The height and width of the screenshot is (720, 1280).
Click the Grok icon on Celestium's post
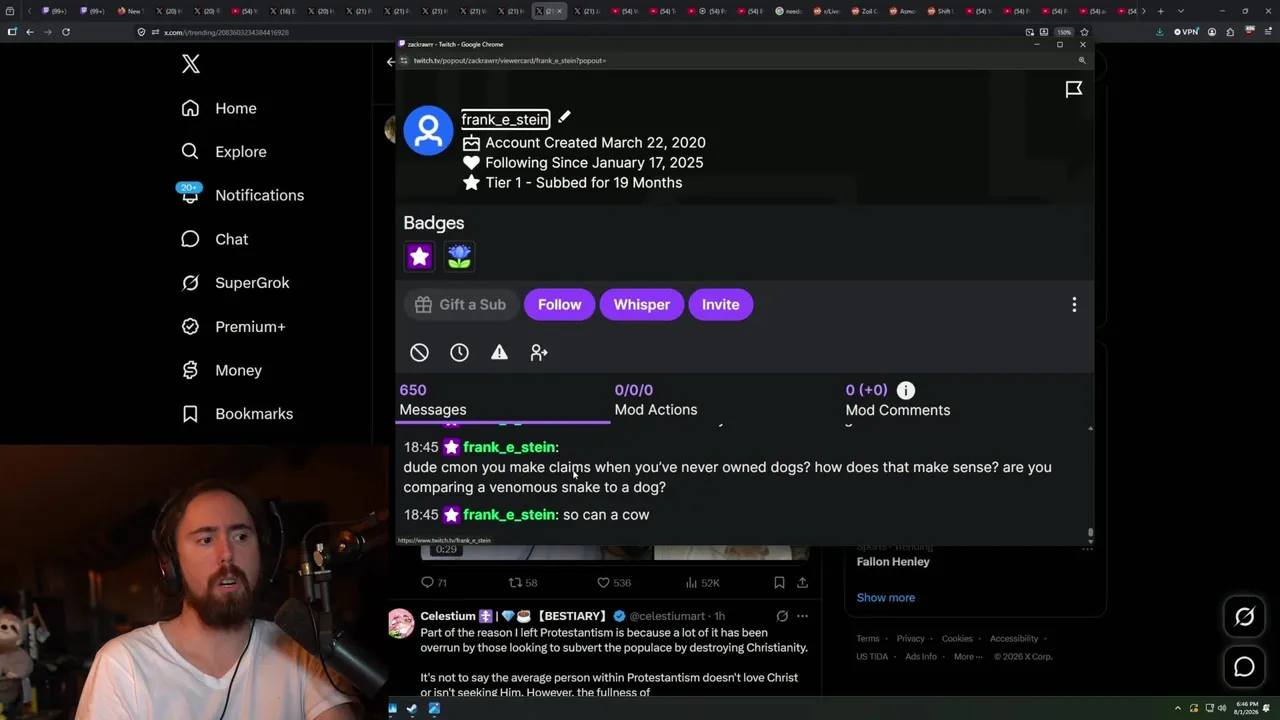782,616
